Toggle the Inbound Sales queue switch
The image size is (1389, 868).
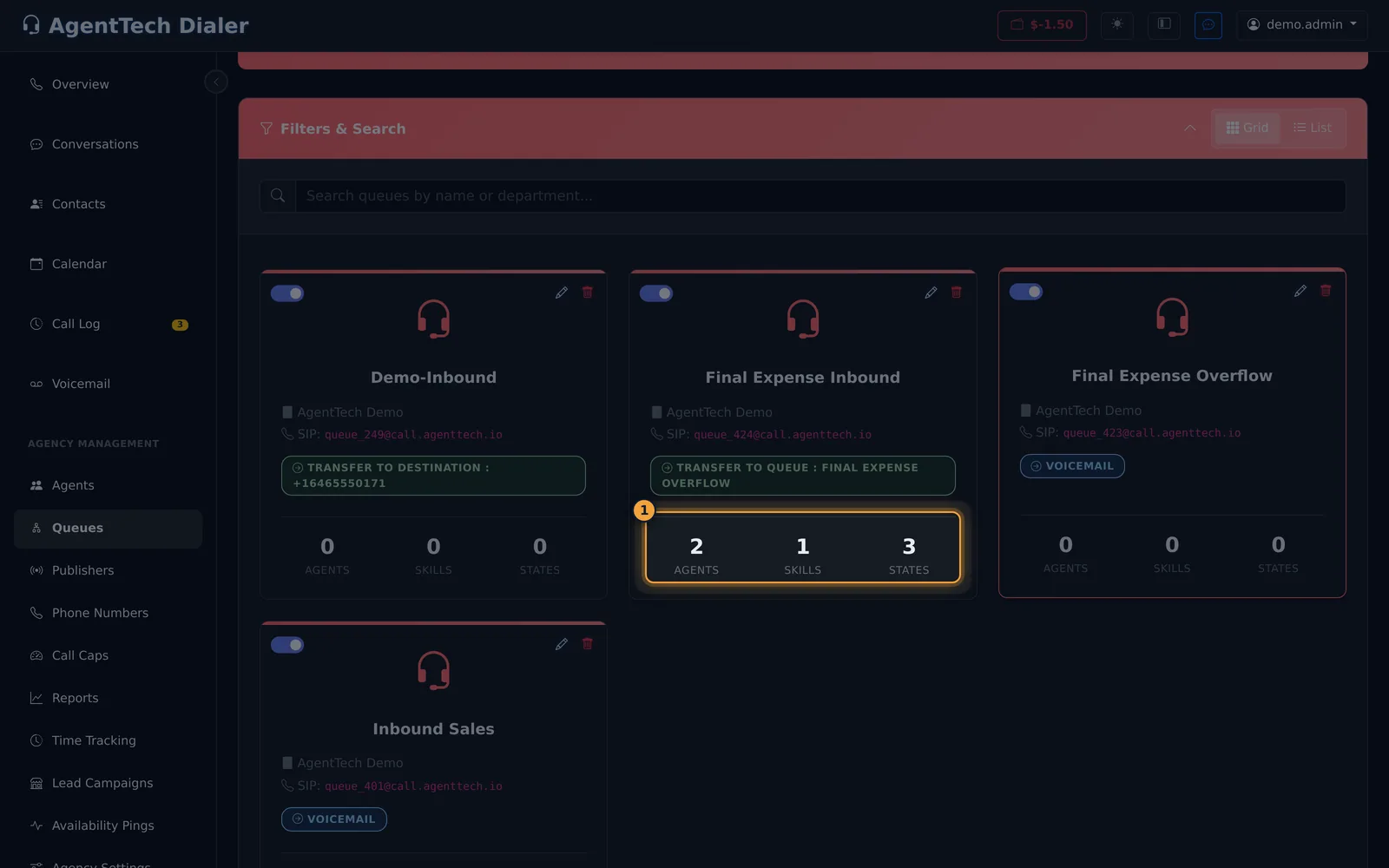287,645
